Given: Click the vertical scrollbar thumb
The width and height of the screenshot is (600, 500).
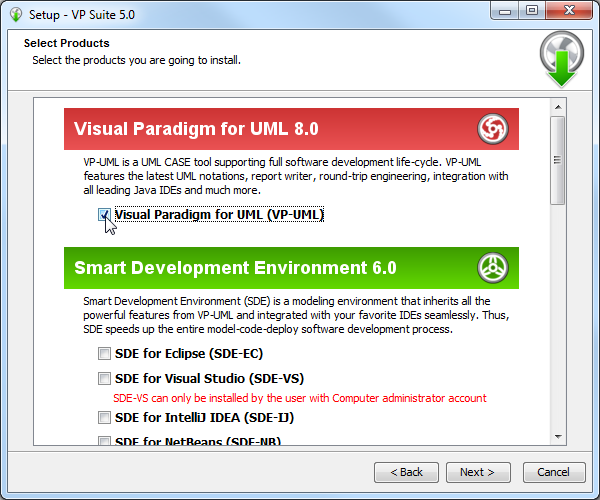Looking at the screenshot, I should 558,160.
